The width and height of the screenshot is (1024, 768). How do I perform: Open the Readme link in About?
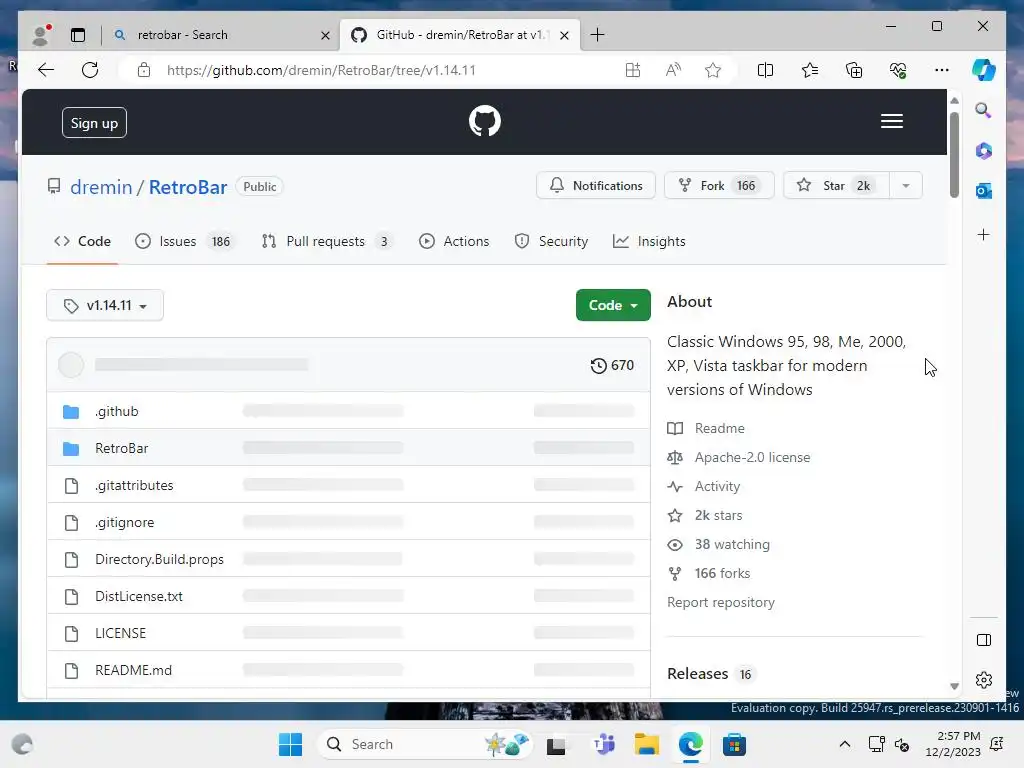coord(706,428)
